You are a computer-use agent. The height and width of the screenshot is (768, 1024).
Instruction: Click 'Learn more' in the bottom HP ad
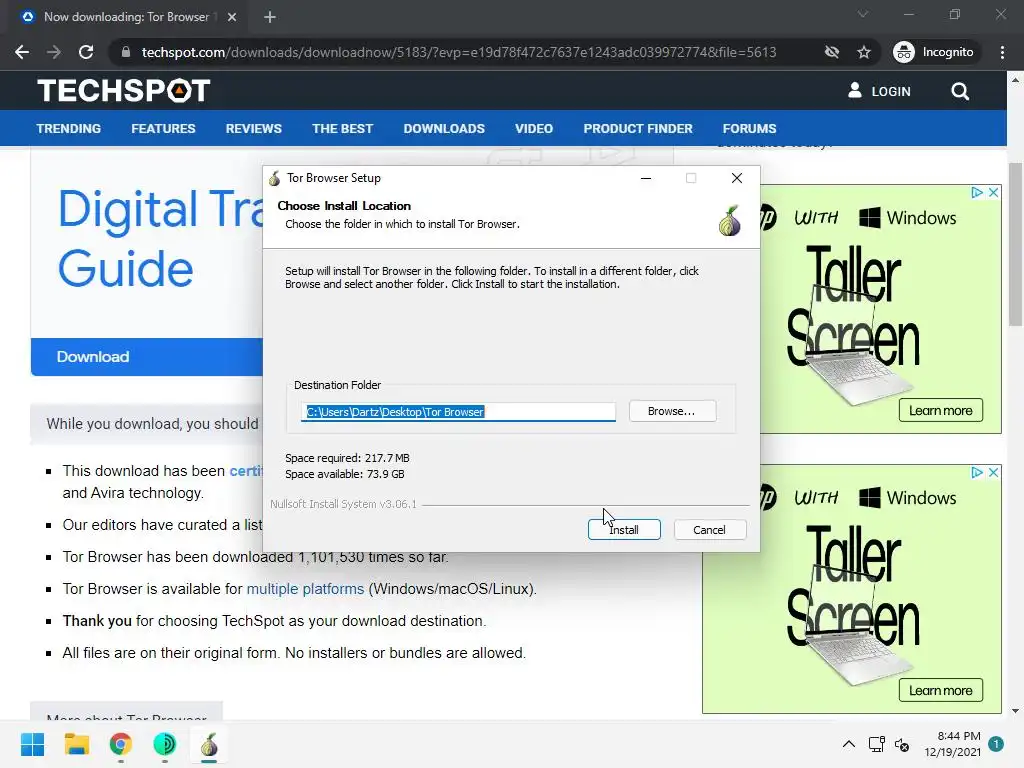click(x=940, y=690)
